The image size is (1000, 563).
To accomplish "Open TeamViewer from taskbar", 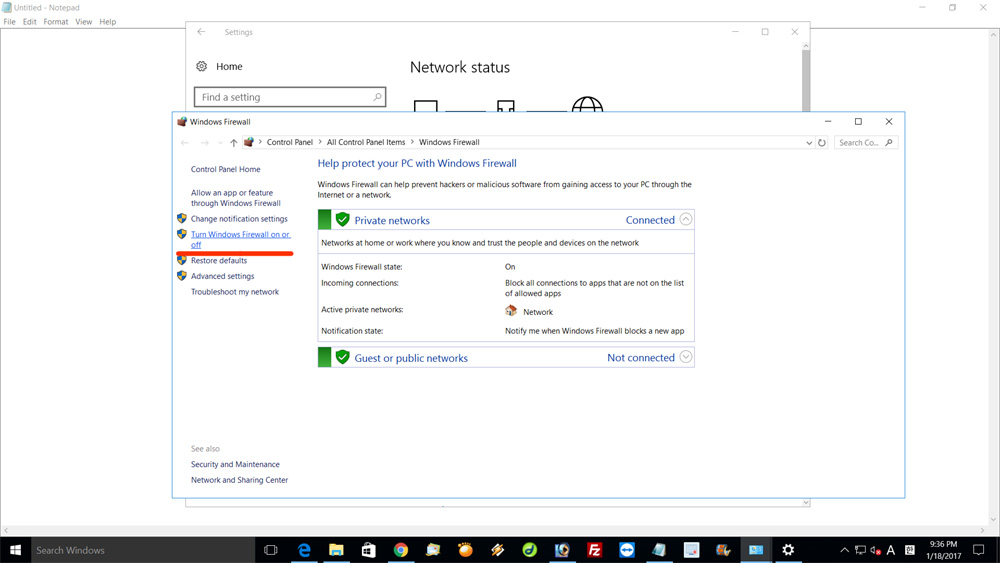I will (627, 550).
